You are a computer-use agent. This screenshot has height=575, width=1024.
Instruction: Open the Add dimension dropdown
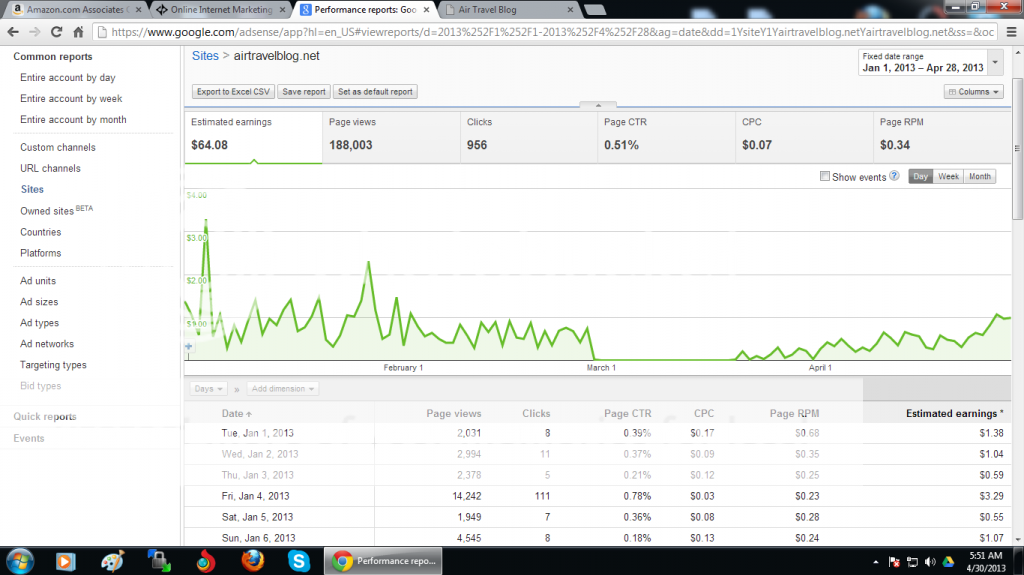coord(283,389)
